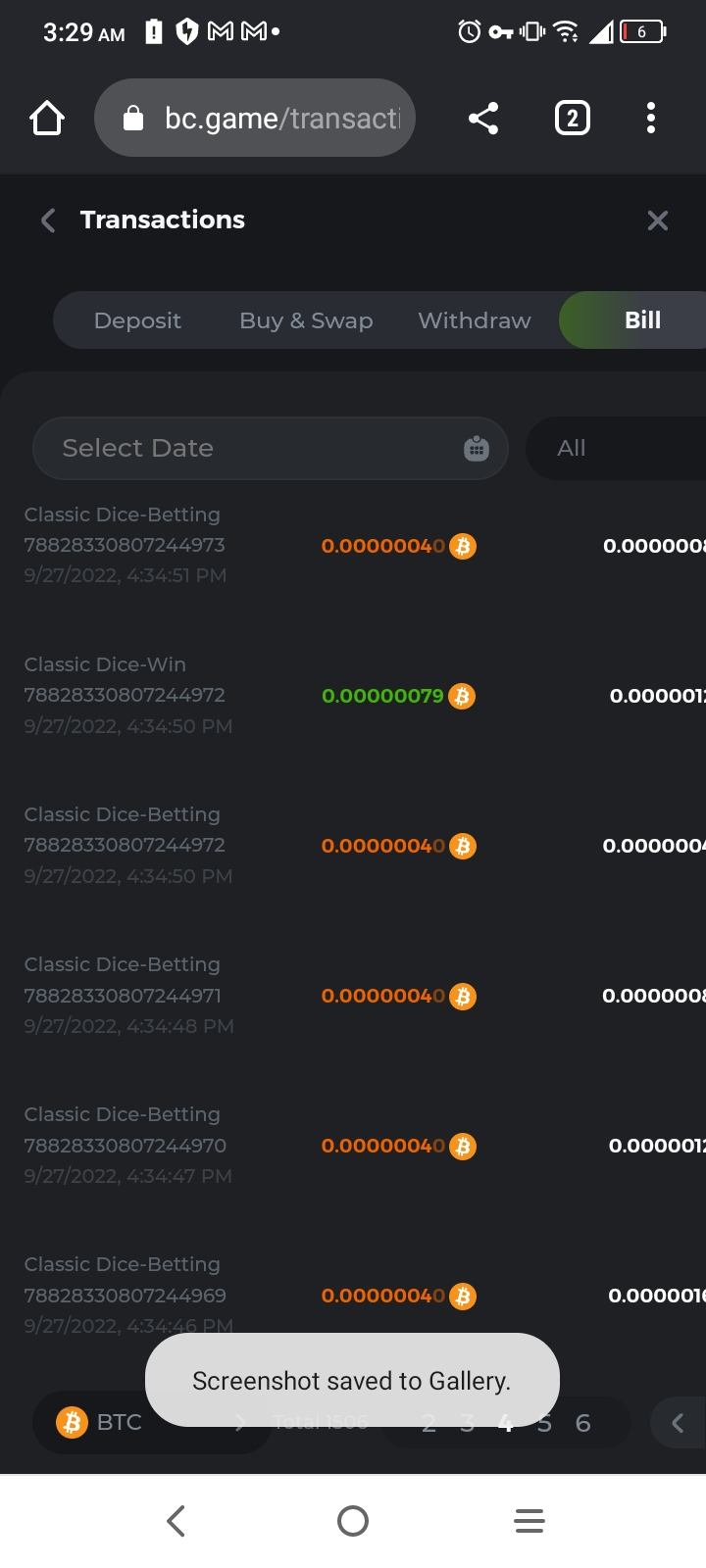Click the Select Date field
706x1568 pixels.
coord(245,449)
